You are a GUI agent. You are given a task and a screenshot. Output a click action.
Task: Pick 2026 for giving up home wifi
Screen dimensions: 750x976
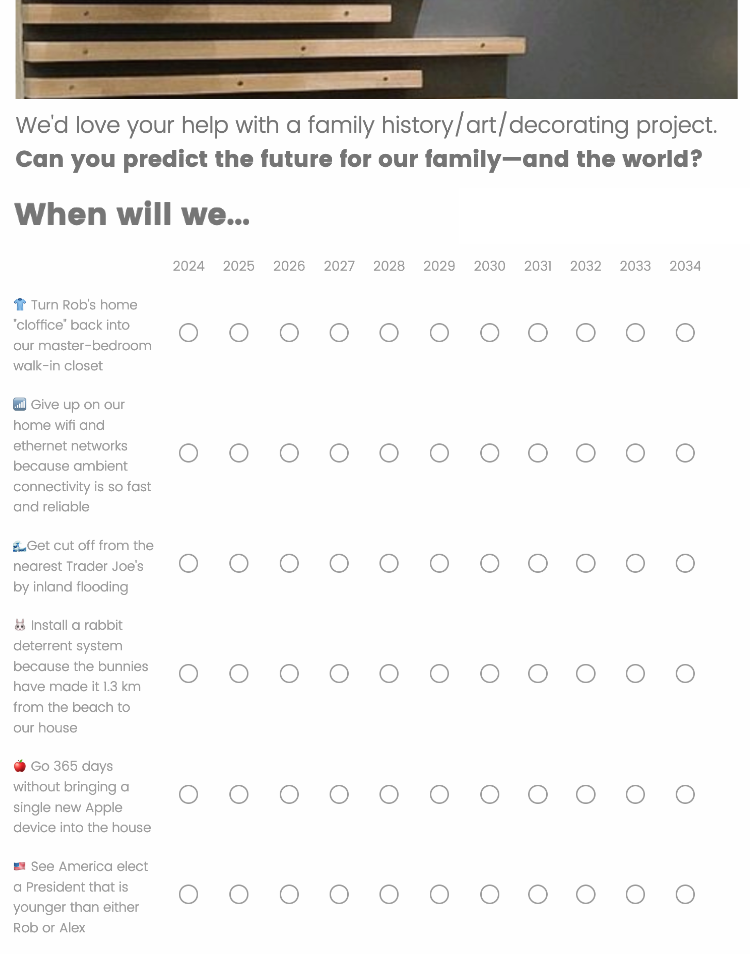tap(289, 453)
